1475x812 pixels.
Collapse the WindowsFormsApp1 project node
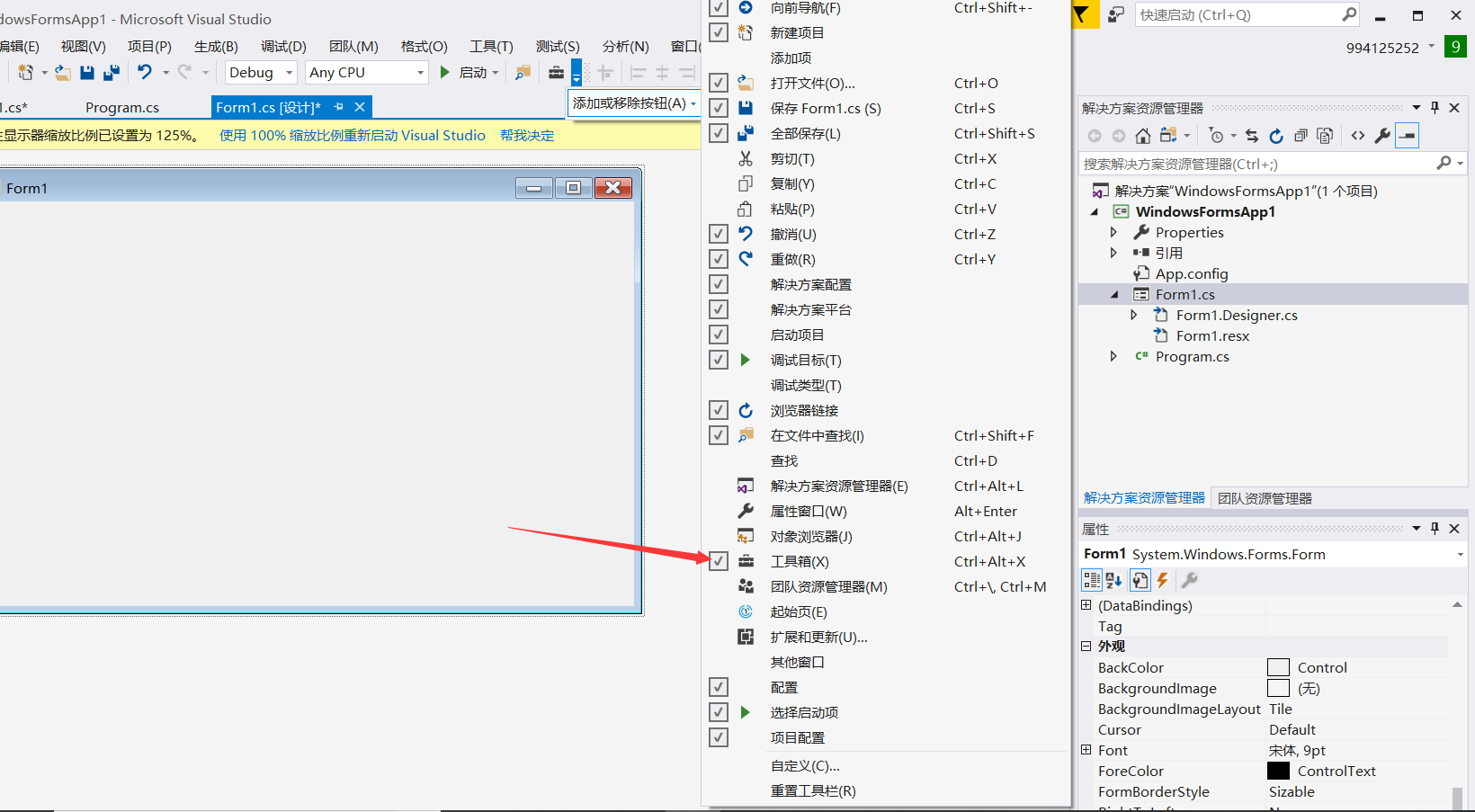[x=1095, y=212]
